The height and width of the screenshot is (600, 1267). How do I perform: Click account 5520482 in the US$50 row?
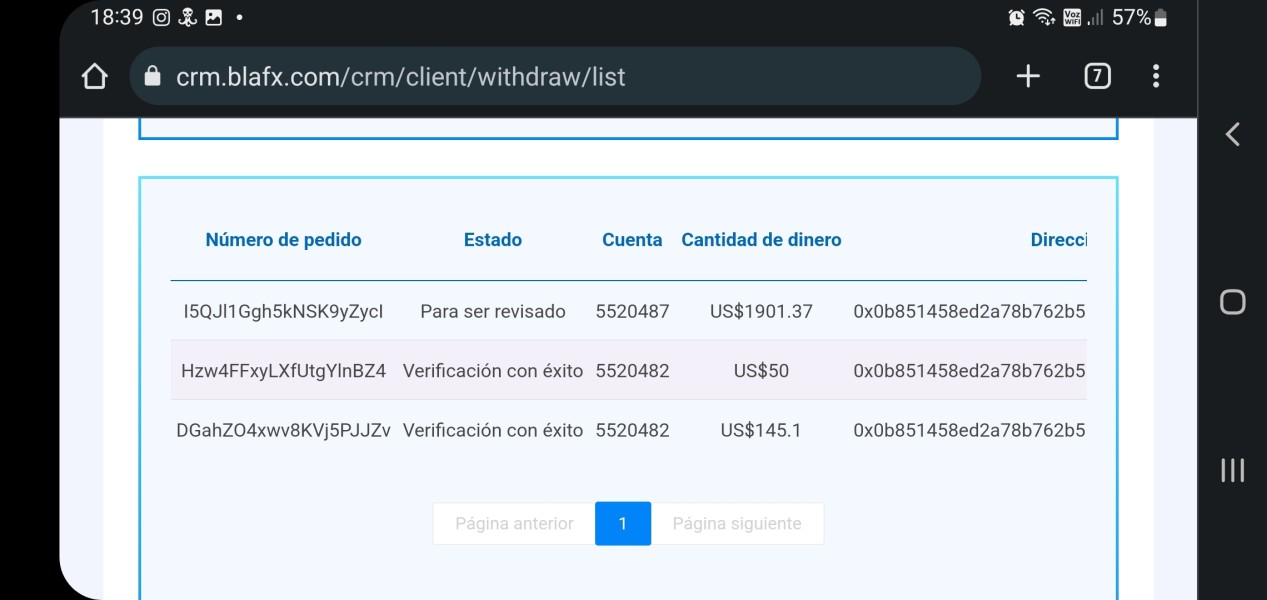(x=632, y=371)
